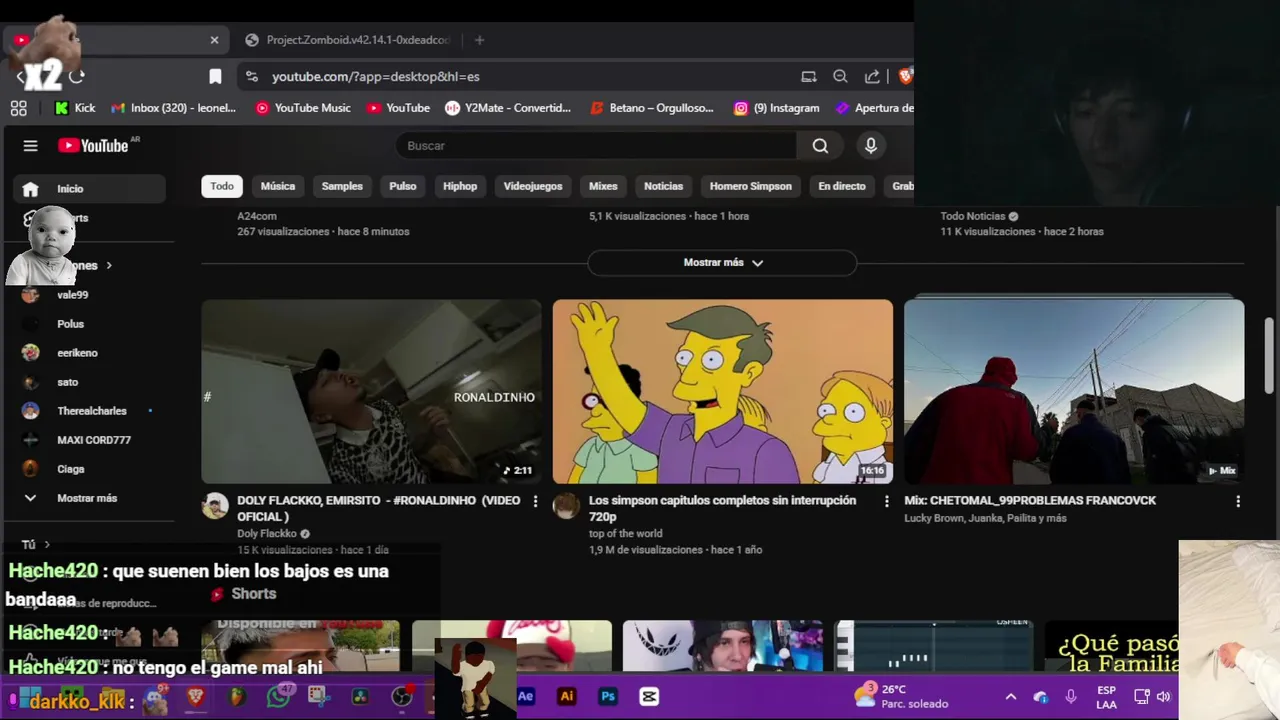Select the Videojuegos filter chip
1280x720 pixels.
pos(533,186)
